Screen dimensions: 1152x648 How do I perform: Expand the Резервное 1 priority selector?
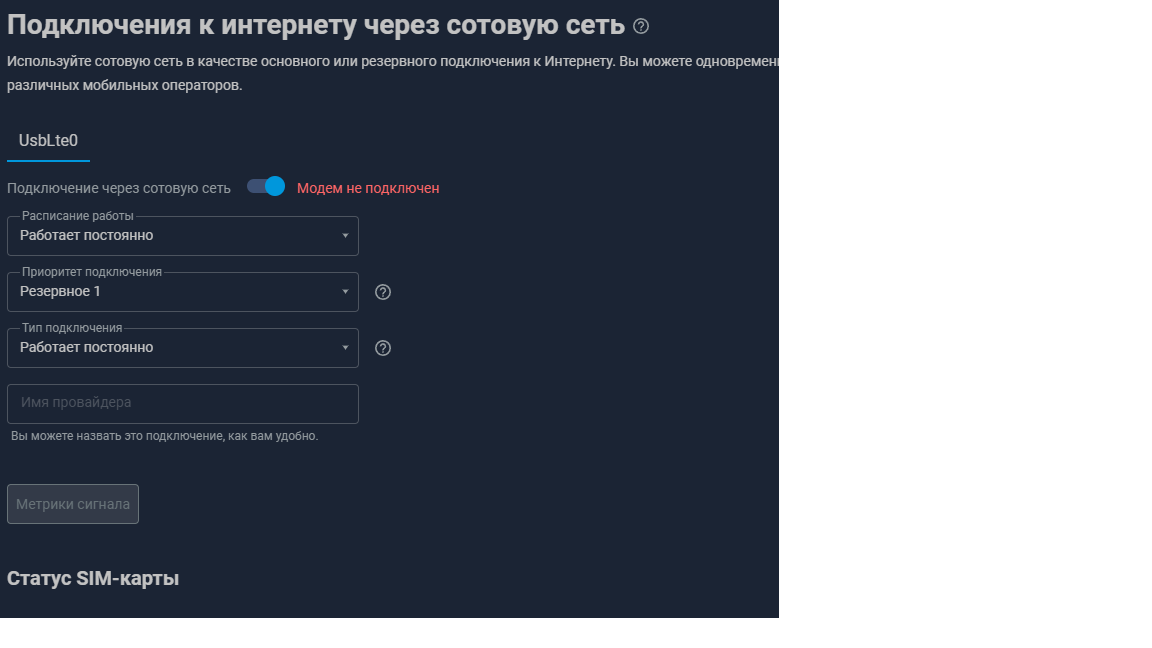(x=183, y=292)
